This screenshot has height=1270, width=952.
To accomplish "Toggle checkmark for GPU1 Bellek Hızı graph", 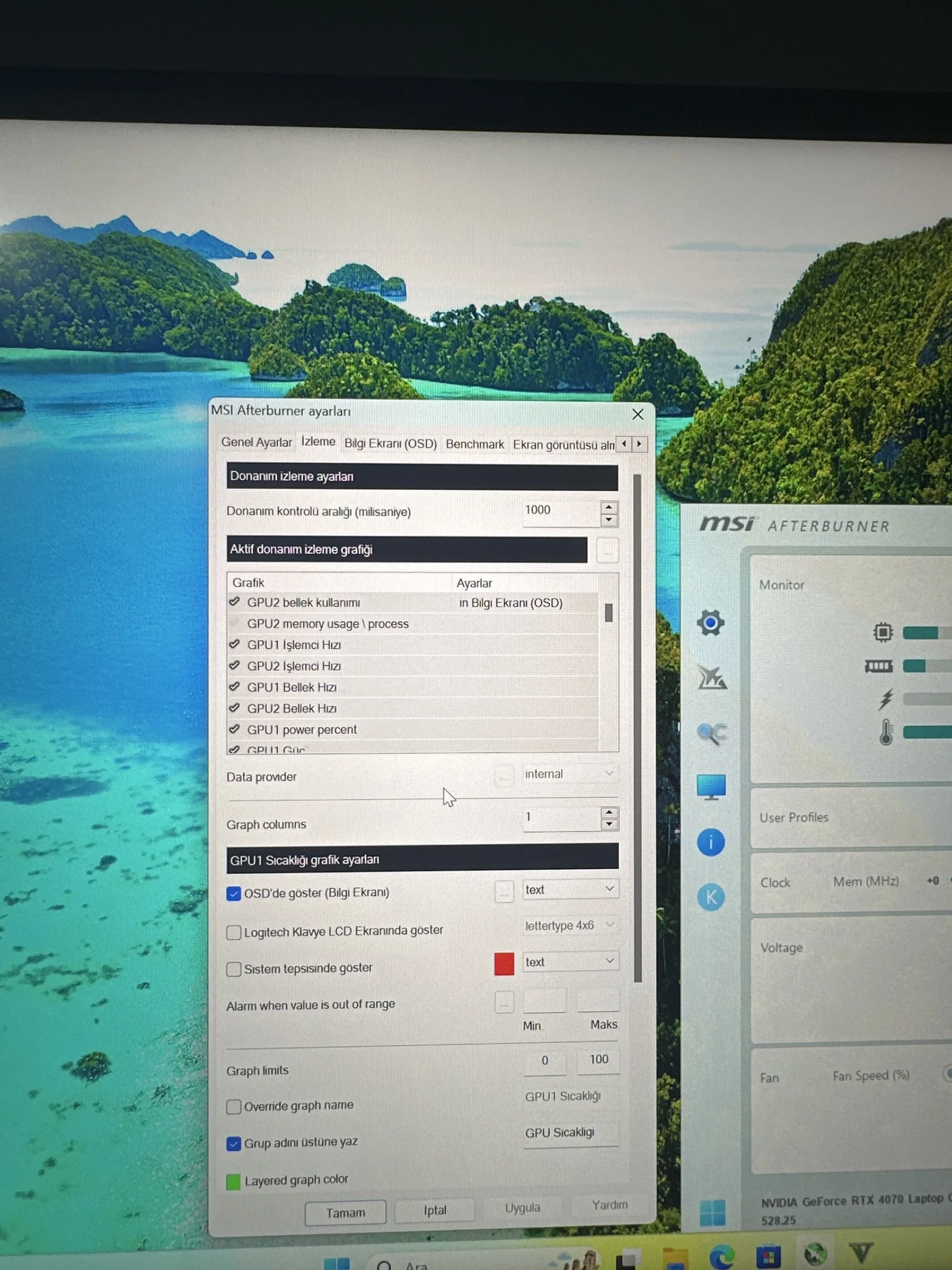I will pos(234,687).
